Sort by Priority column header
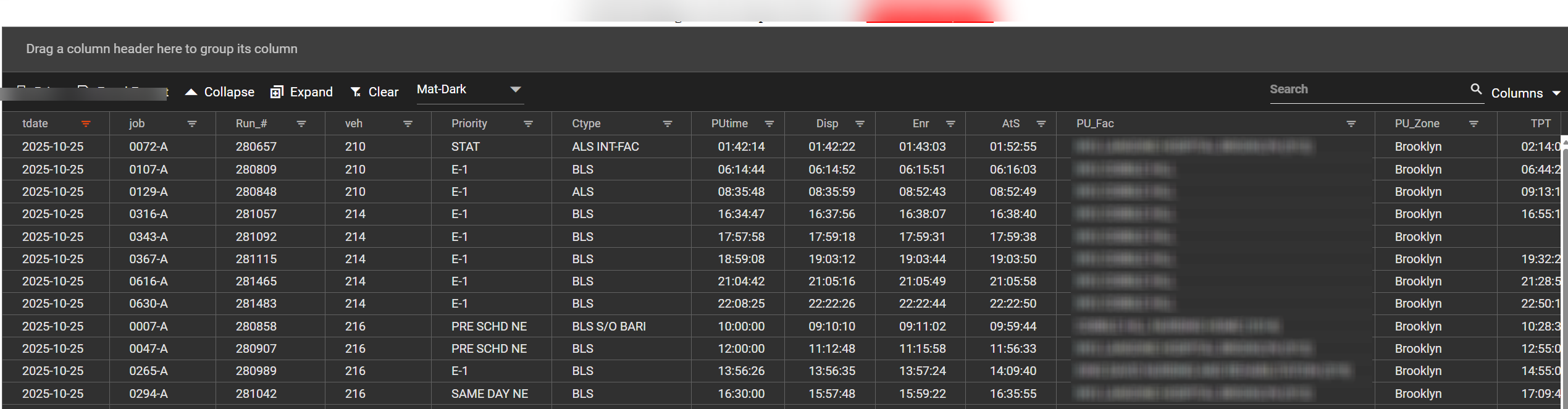 (x=469, y=124)
